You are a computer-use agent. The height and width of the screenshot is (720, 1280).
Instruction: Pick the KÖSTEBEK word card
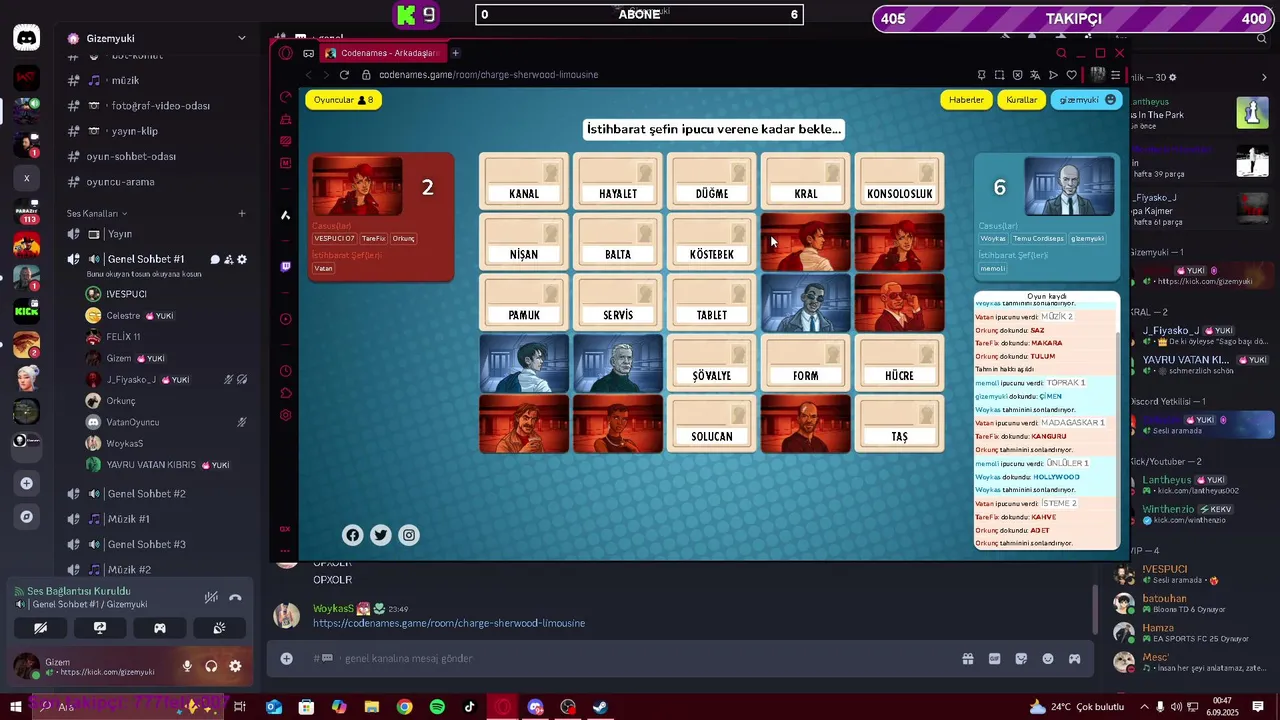(711, 242)
